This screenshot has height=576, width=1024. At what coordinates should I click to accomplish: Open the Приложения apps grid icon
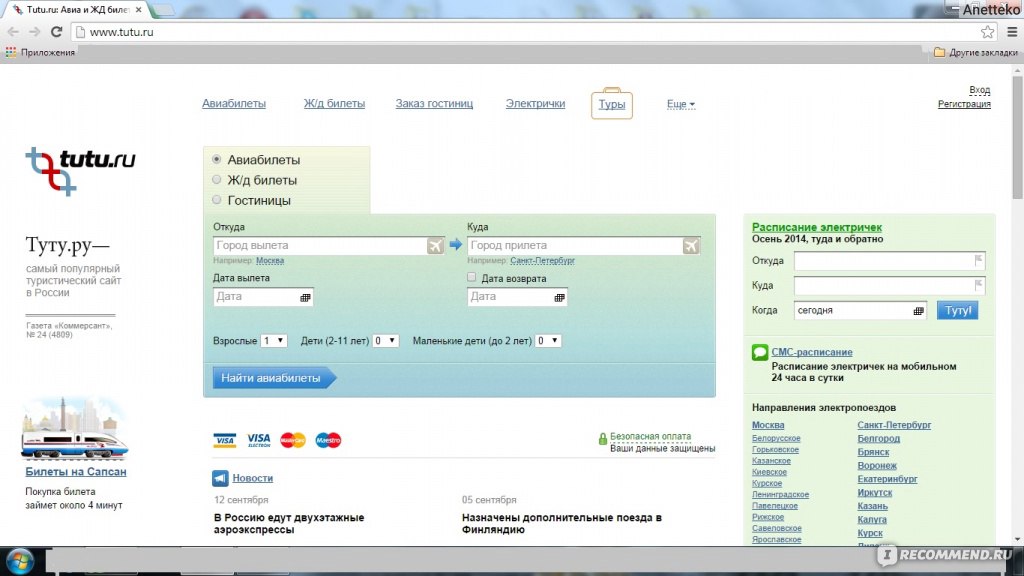10,52
